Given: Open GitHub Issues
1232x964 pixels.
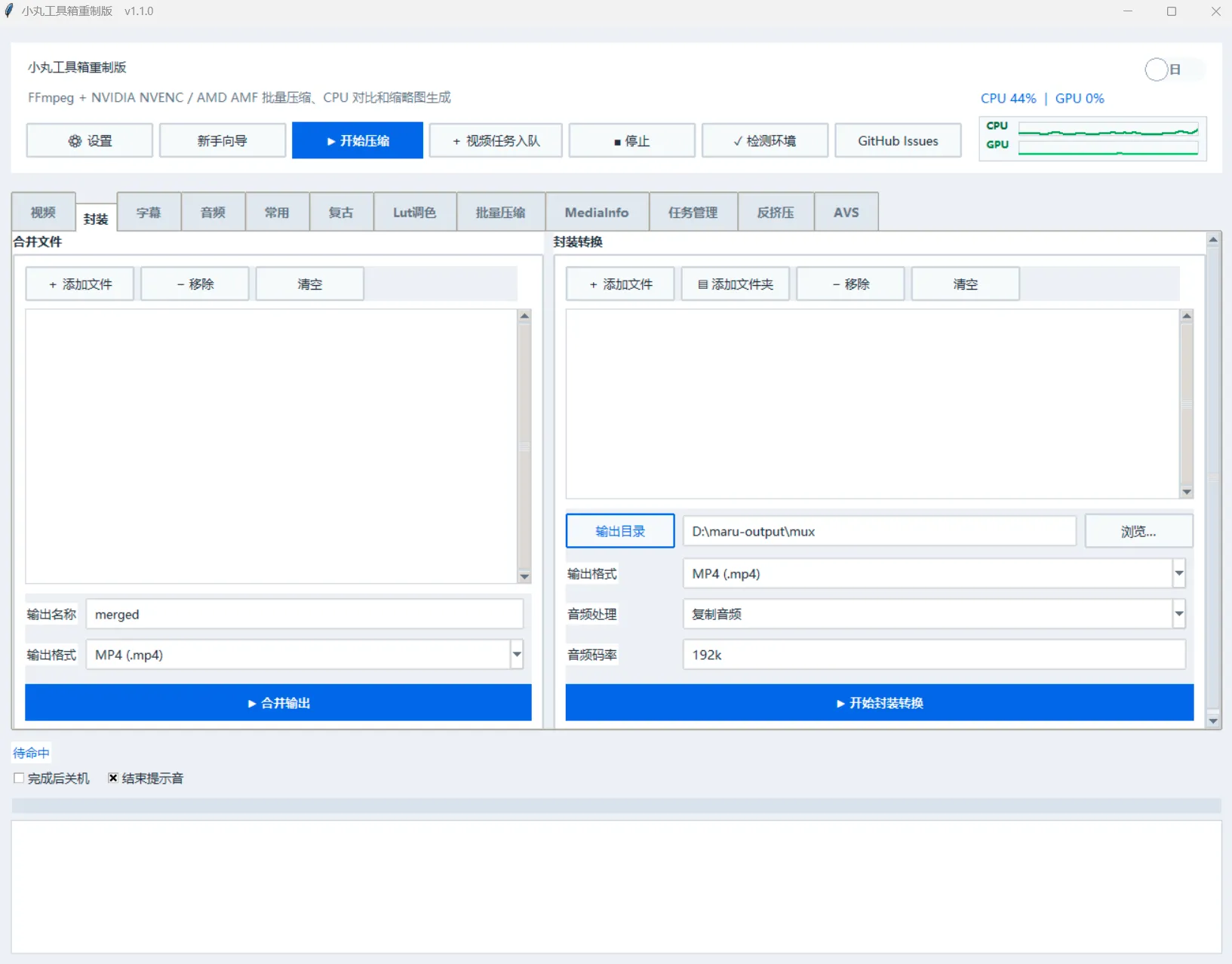Looking at the screenshot, I should (898, 140).
